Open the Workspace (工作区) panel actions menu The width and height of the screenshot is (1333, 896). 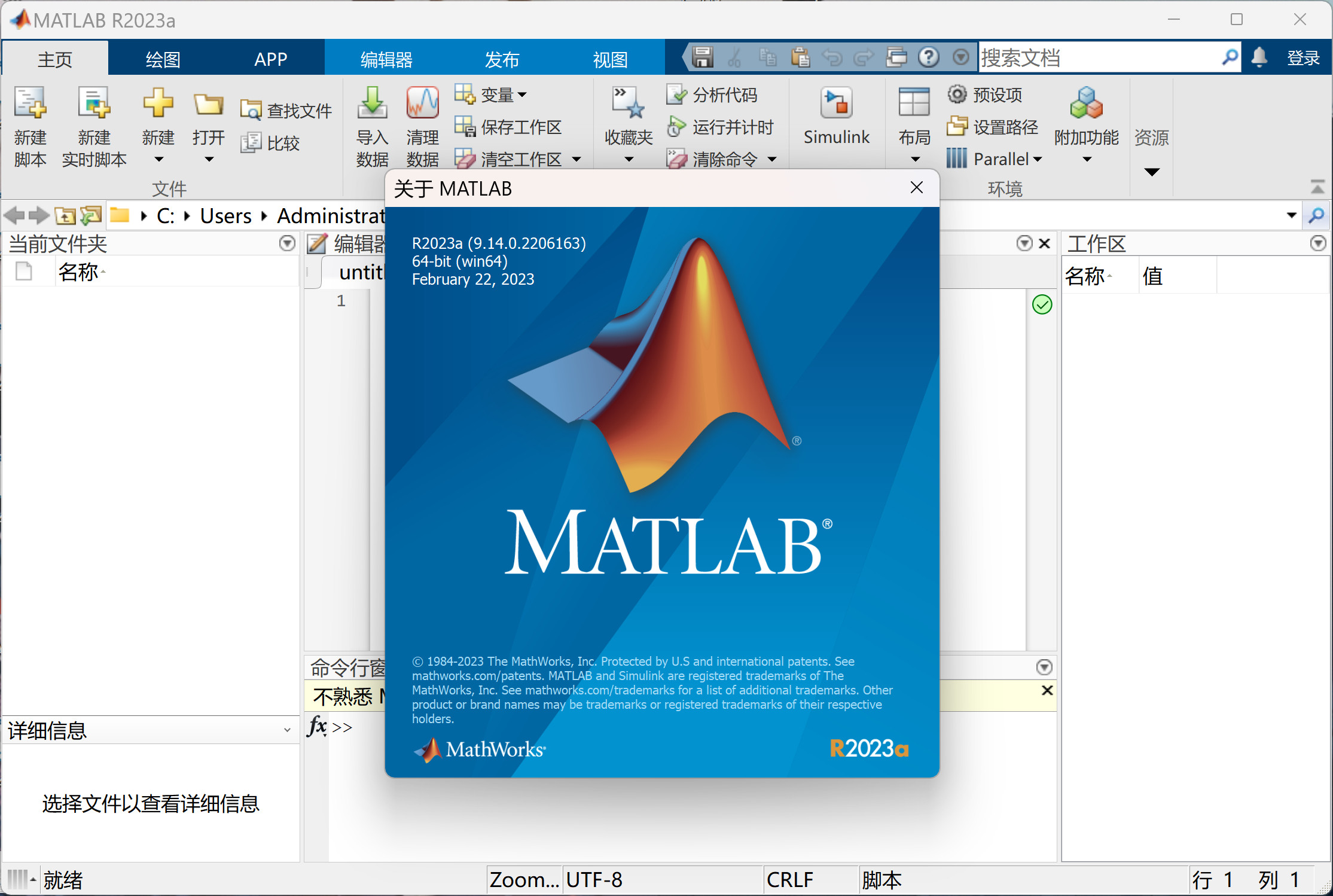coord(1319,243)
